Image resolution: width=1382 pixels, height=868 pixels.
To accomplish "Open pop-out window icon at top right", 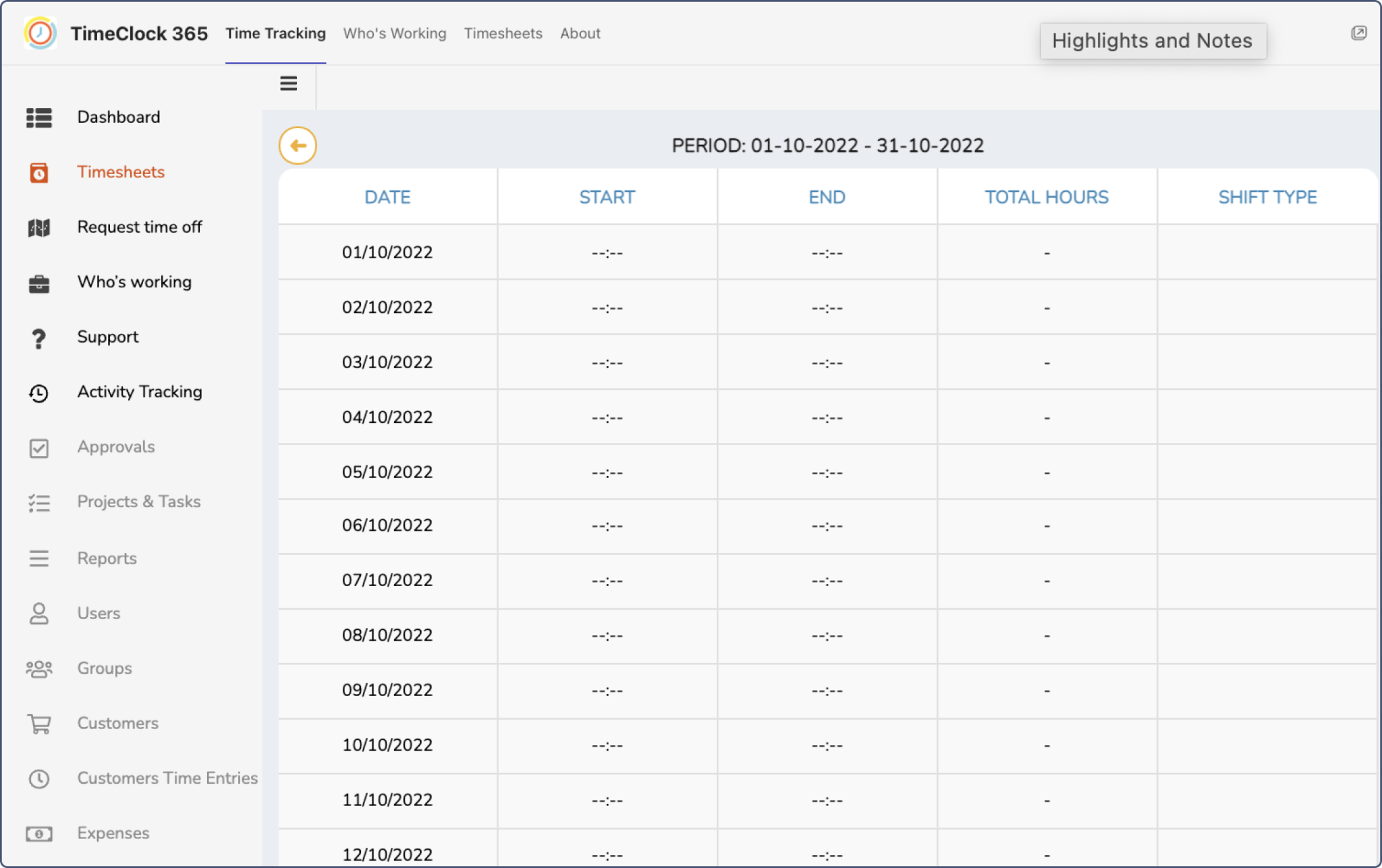I will point(1358,33).
